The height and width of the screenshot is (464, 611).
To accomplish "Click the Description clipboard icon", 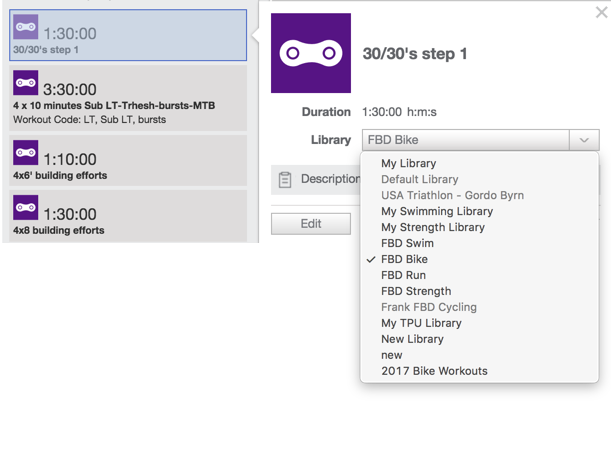I will (285, 180).
